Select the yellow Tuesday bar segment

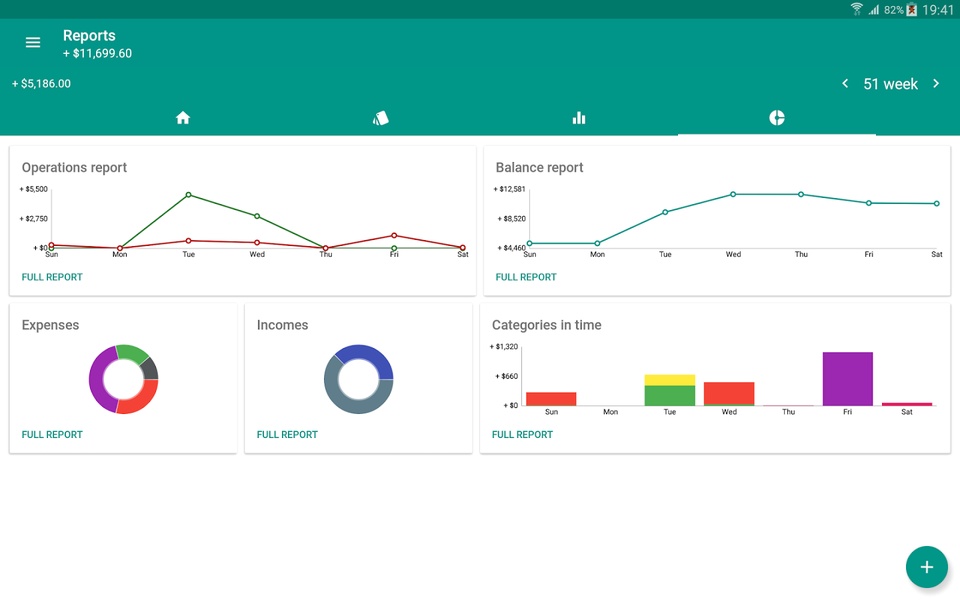tap(670, 380)
